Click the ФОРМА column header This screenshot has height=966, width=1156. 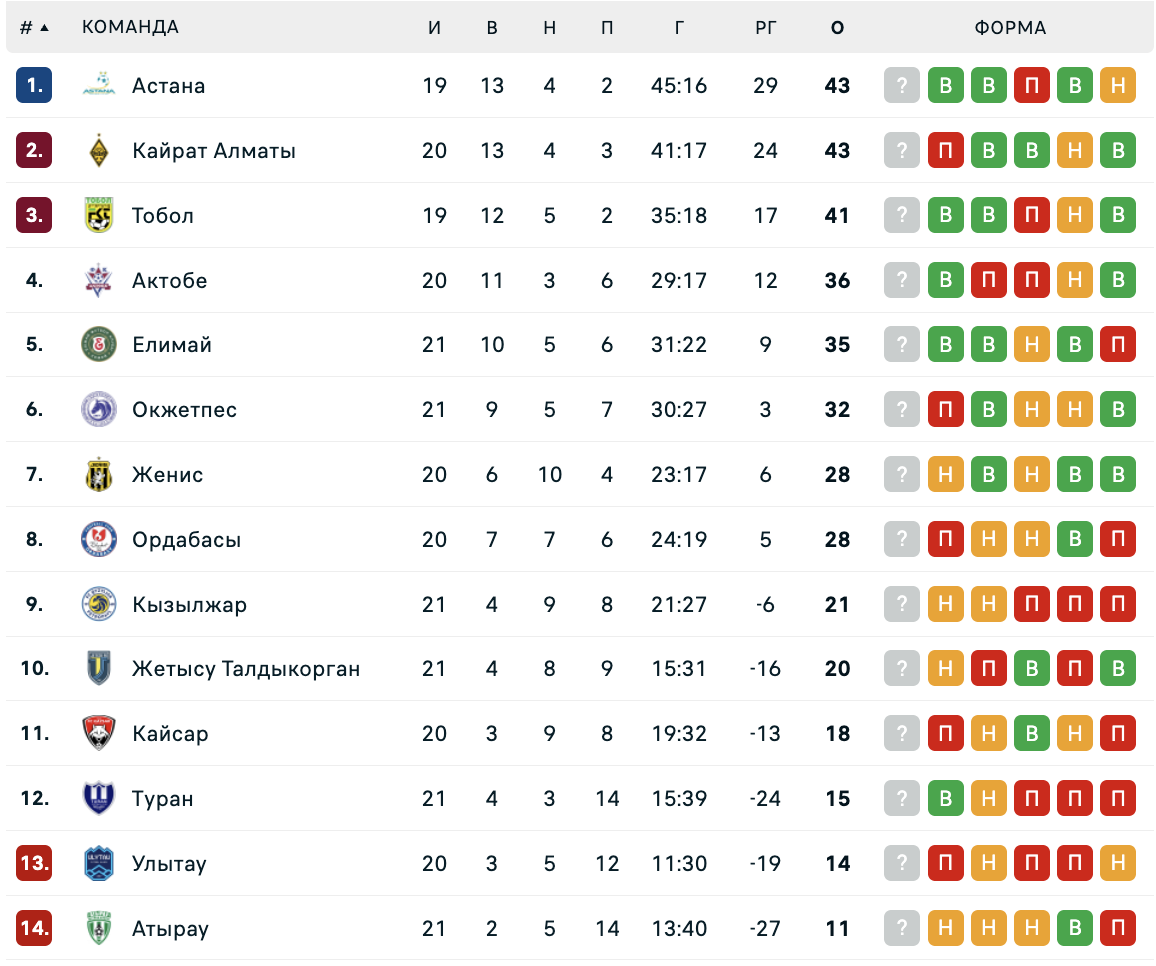(1010, 27)
